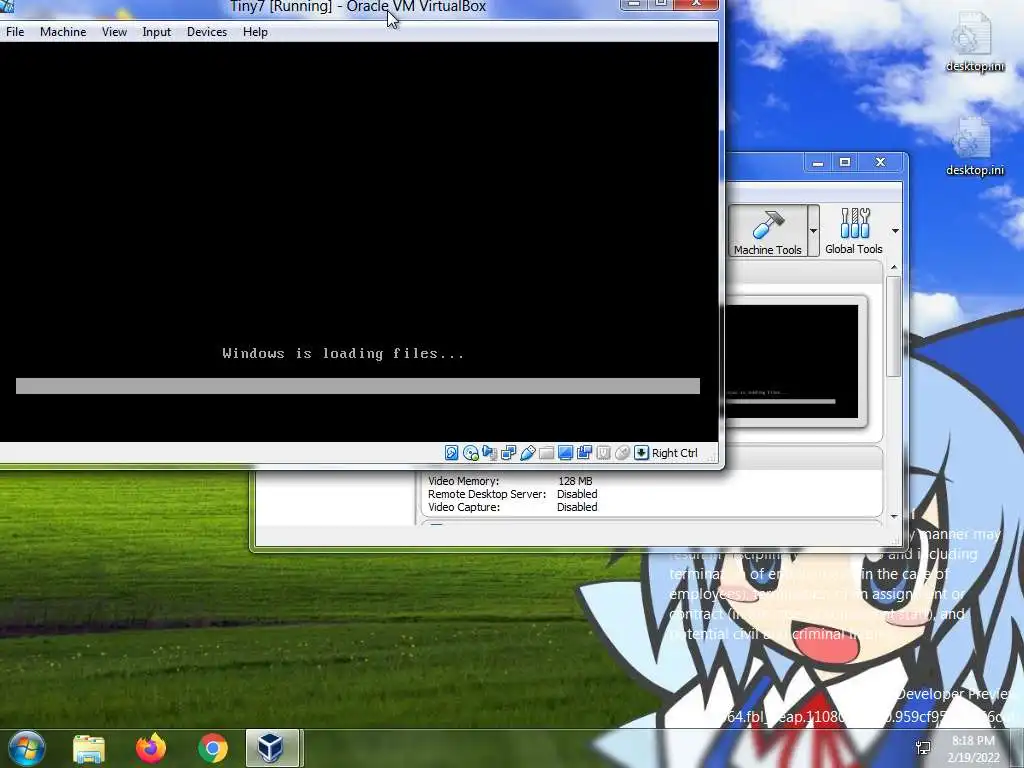Maximize the VirtualBox Manager window
The image size is (1024, 768).
[845, 163]
